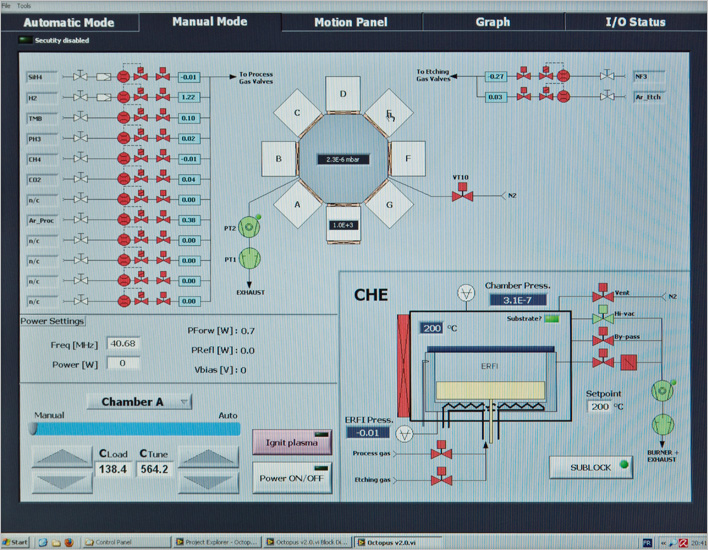
Task: Switch to the Automatic Mode tab
Action: pyautogui.click(x=68, y=21)
